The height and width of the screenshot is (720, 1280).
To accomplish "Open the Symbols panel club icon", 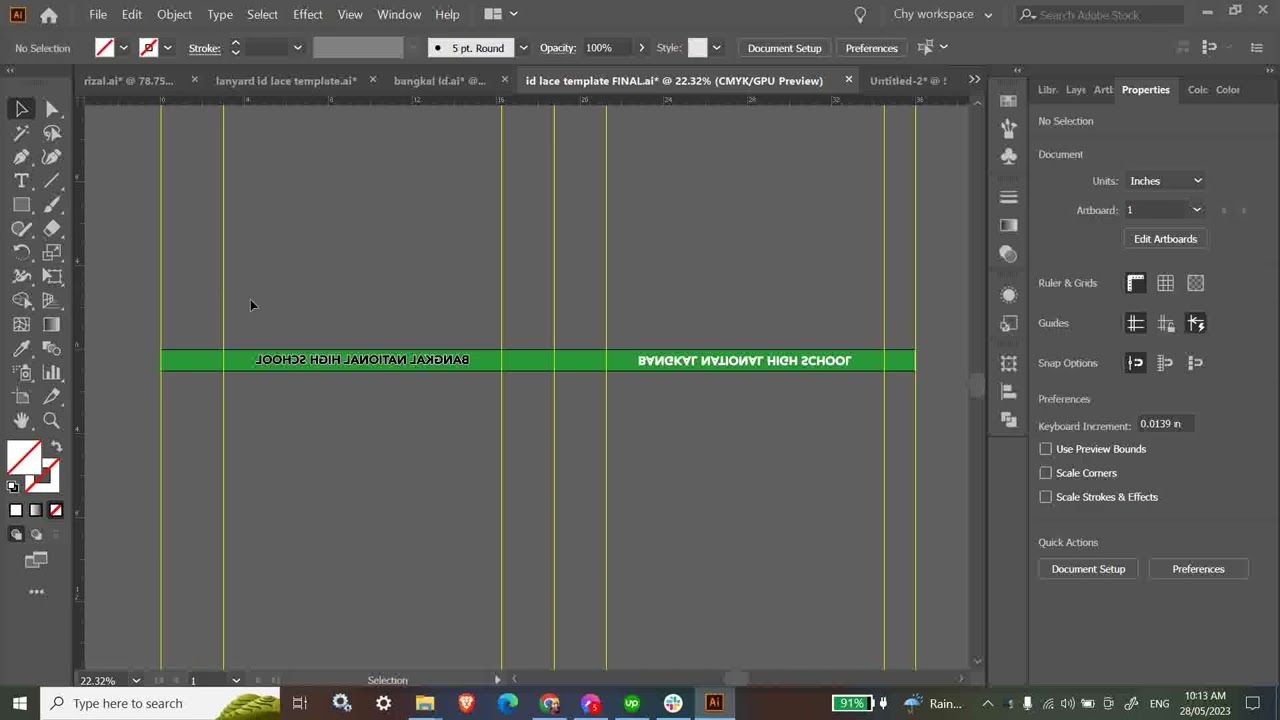I will click(x=1008, y=155).
